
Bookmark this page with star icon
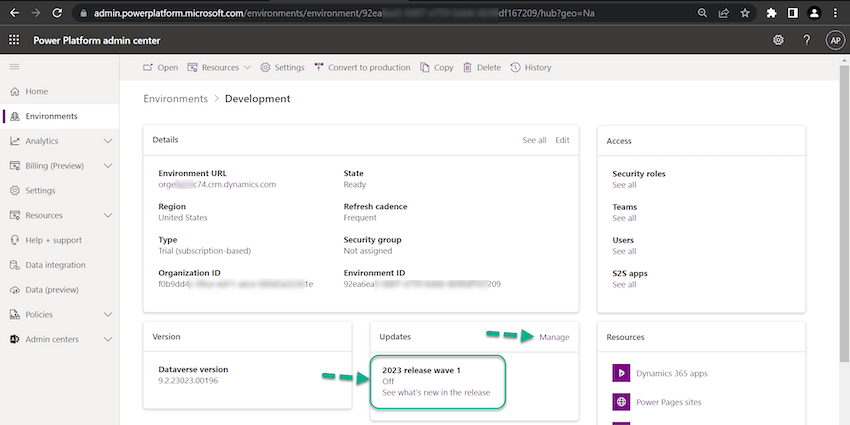pos(745,13)
